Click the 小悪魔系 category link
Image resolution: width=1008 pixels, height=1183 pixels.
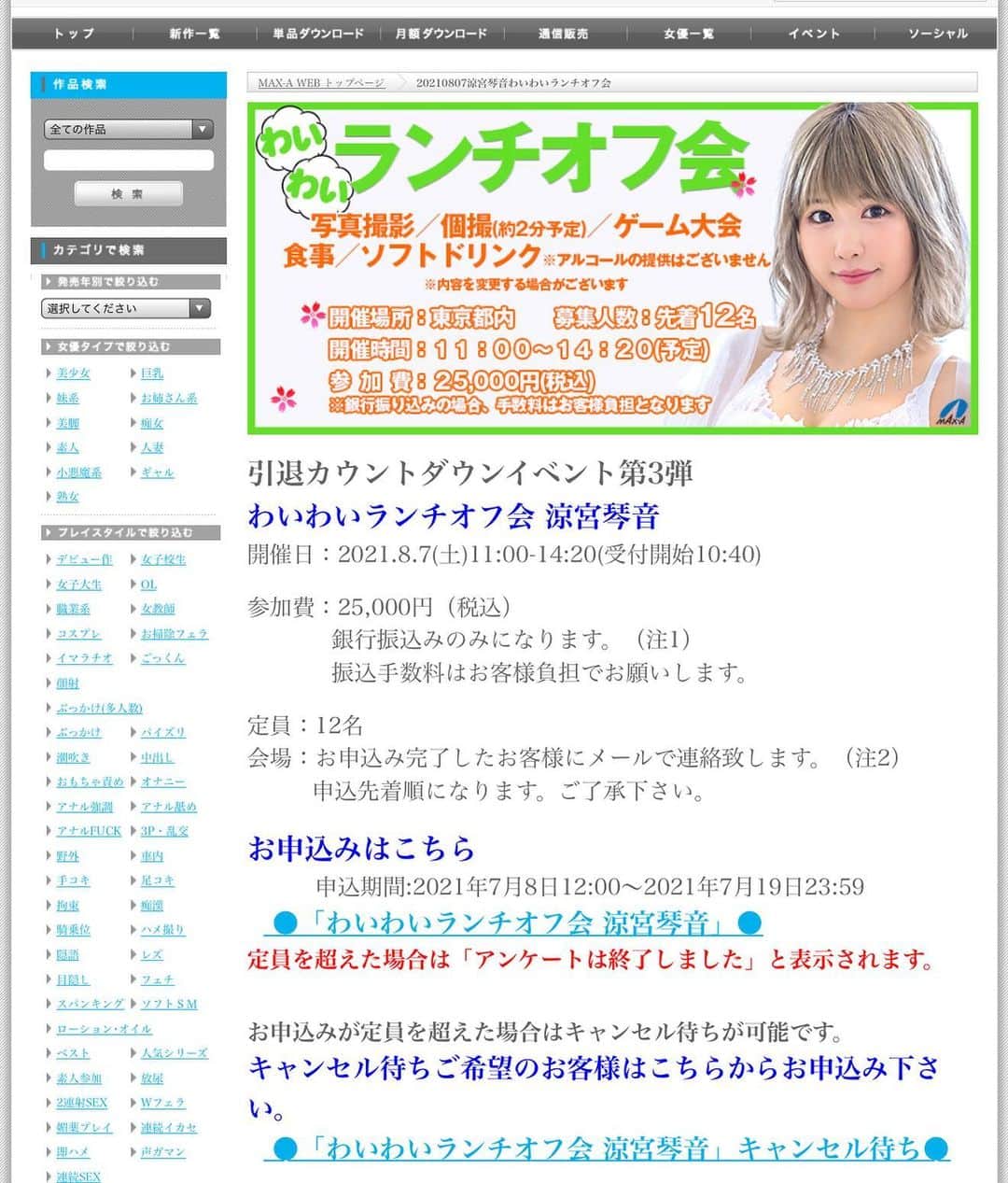78,472
